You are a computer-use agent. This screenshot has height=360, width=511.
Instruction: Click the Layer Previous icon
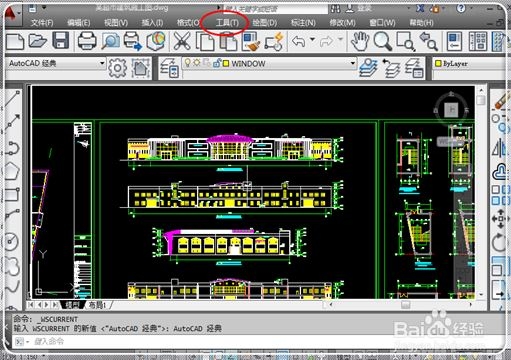click(x=391, y=68)
